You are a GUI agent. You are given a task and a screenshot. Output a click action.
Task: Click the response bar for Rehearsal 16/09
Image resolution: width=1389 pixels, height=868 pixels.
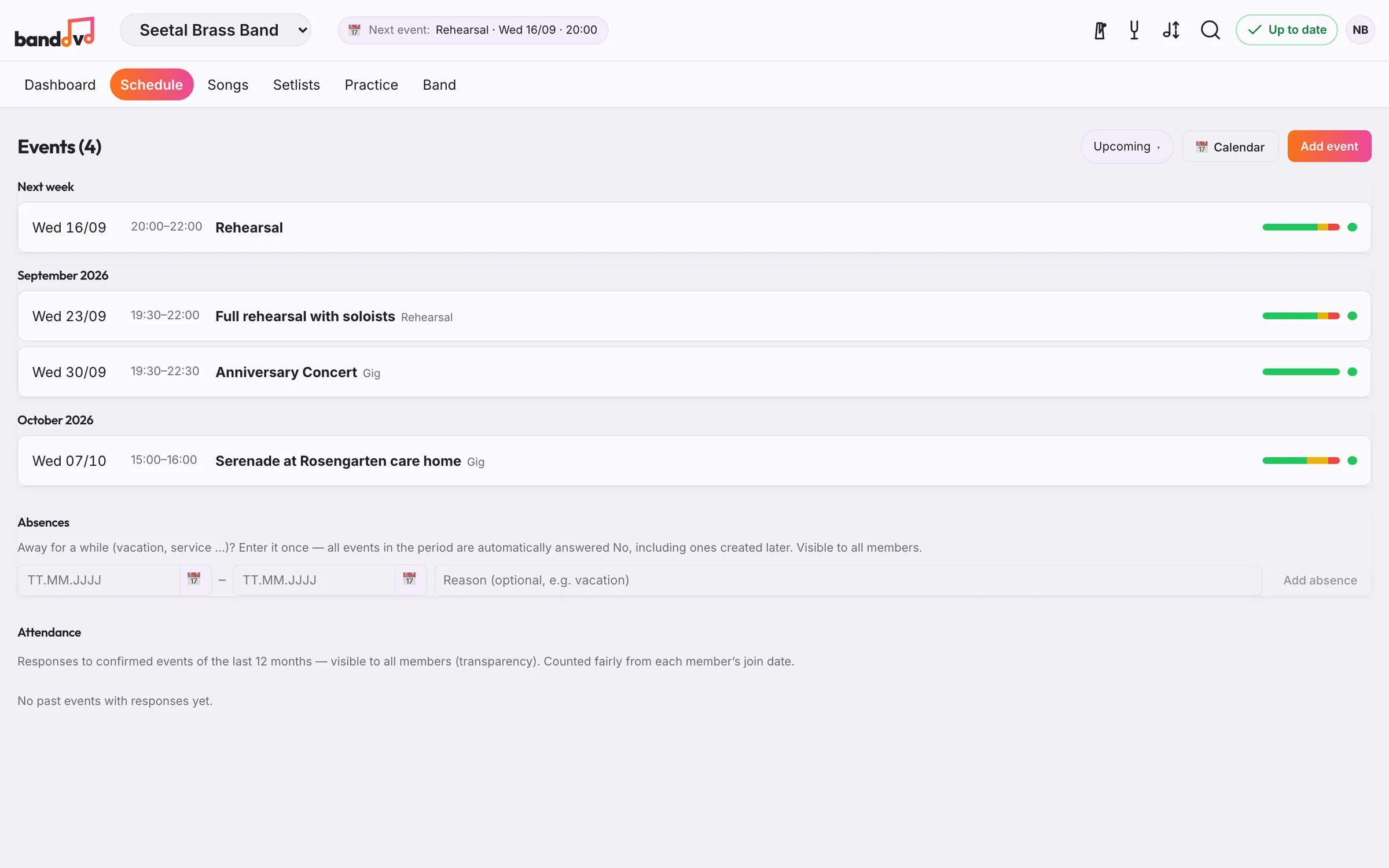coord(1301,227)
